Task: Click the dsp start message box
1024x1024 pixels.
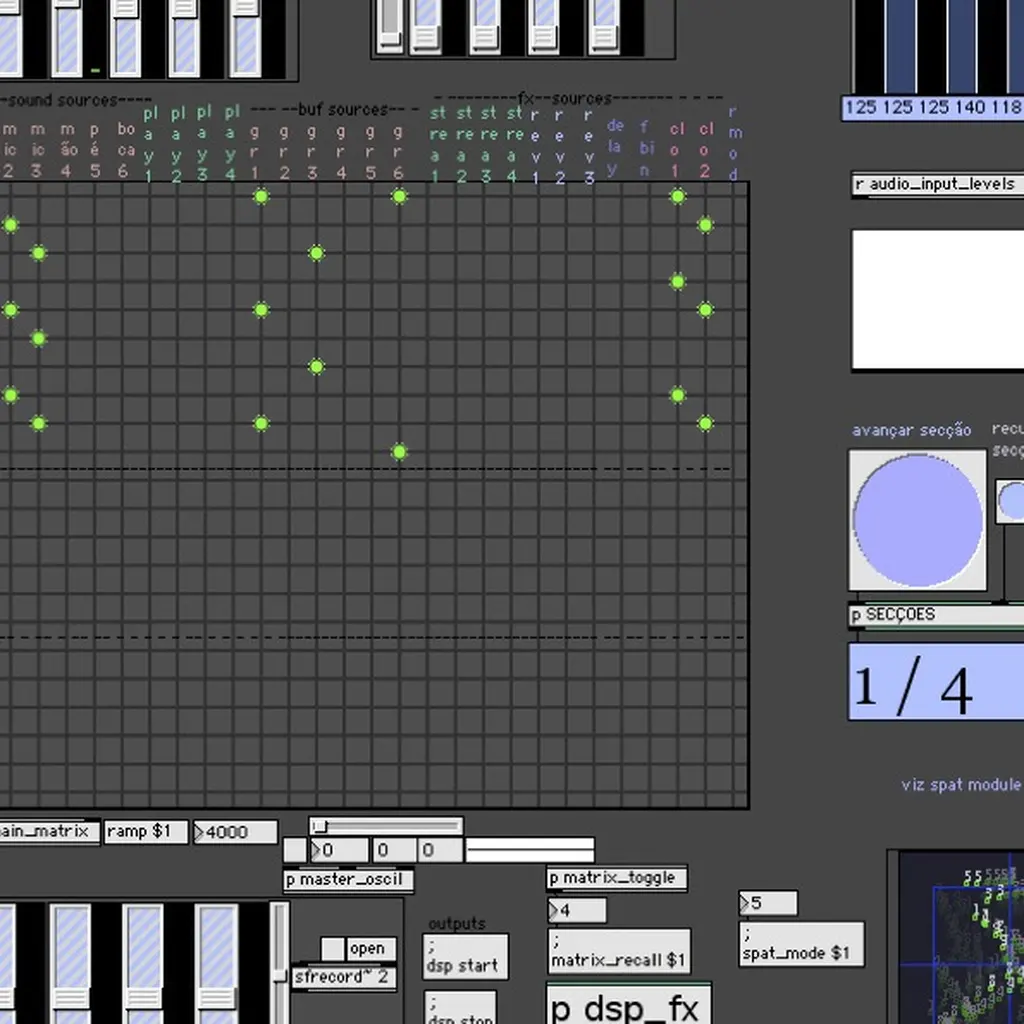Action: [x=465, y=957]
